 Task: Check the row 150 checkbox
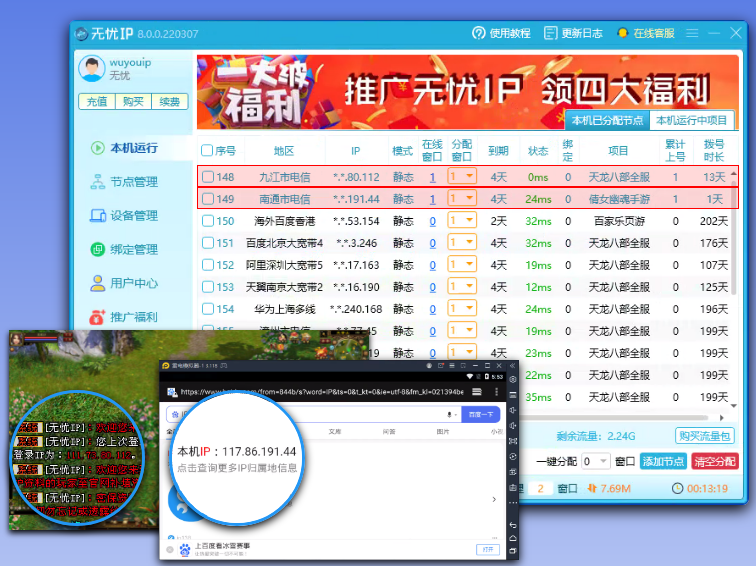208,221
